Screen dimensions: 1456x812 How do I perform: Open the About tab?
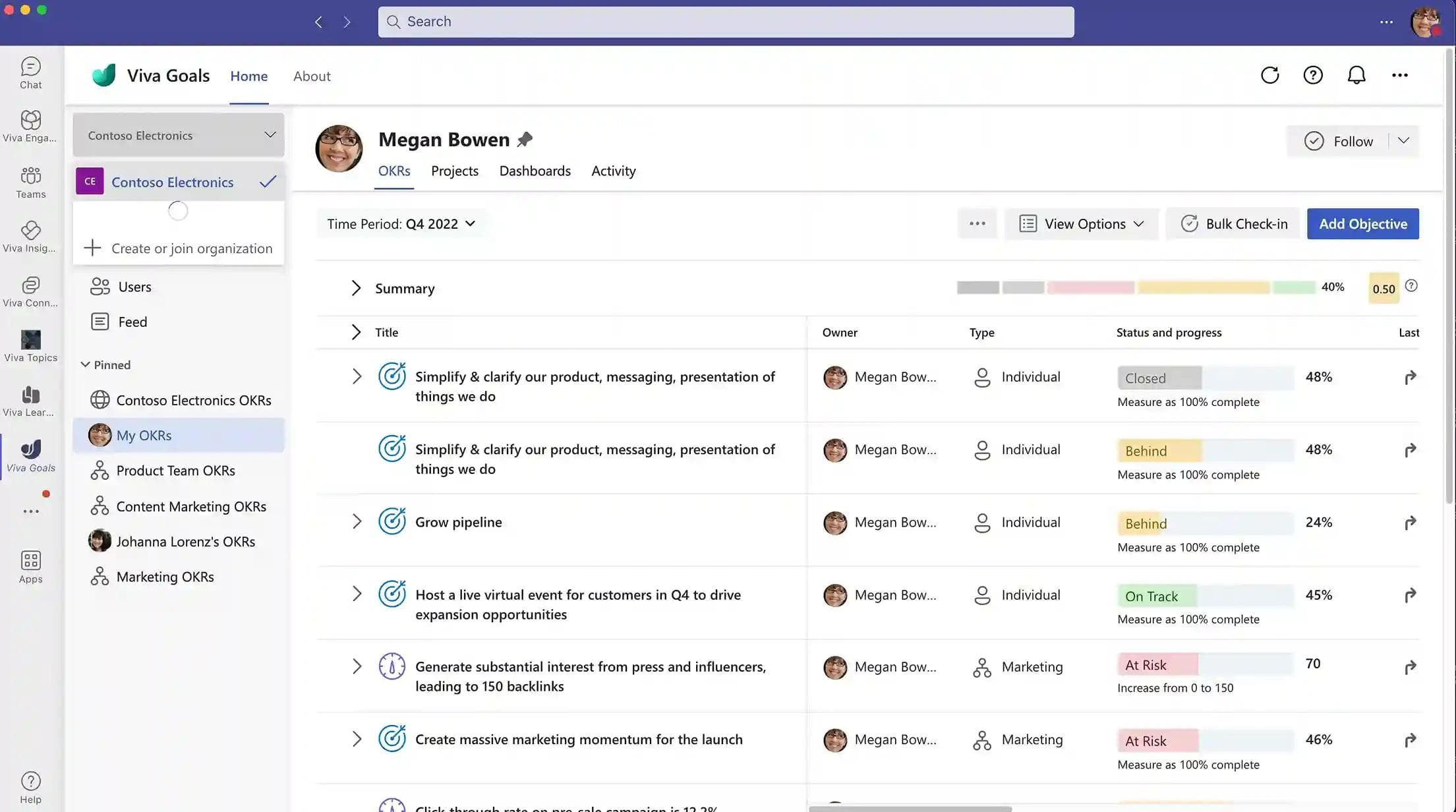point(312,76)
